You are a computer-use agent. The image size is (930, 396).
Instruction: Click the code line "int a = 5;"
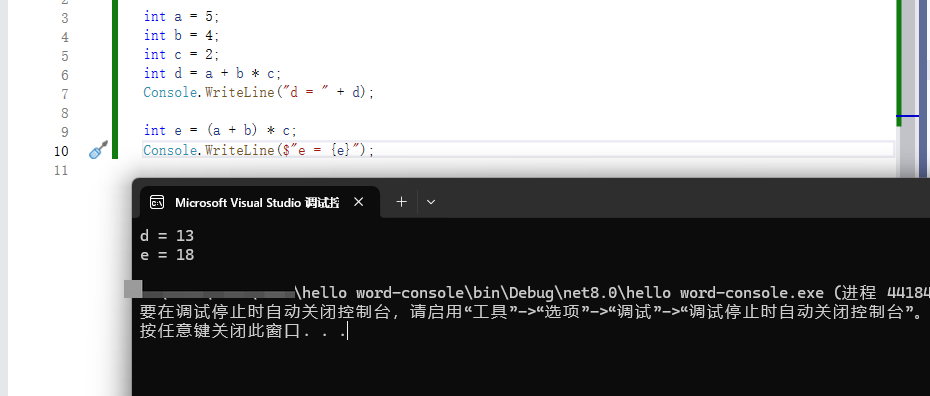click(181, 17)
